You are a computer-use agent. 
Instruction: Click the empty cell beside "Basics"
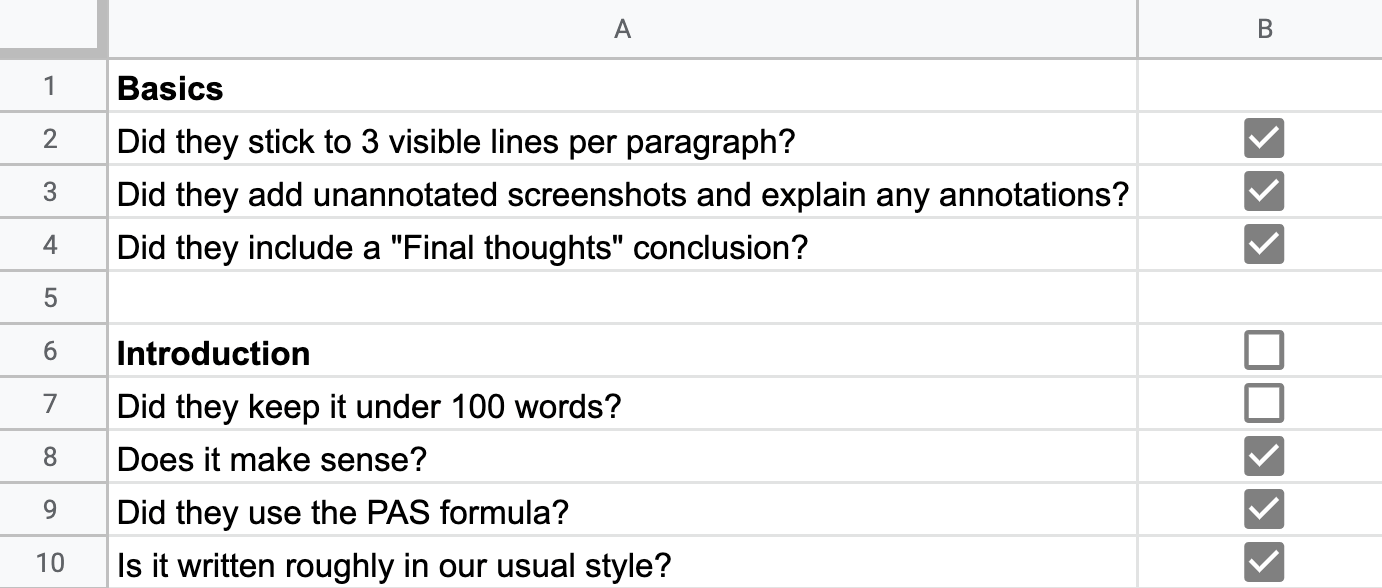tap(1263, 87)
